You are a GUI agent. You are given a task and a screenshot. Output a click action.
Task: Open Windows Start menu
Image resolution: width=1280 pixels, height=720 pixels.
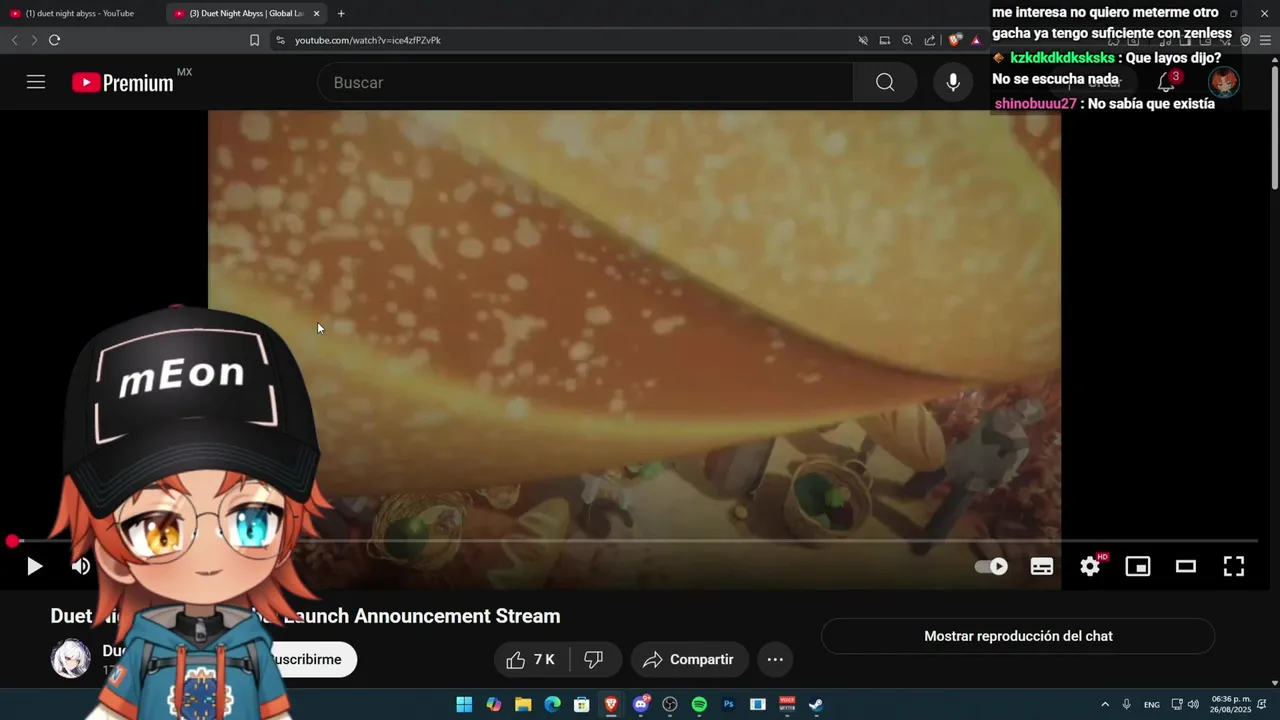click(x=464, y=704)
